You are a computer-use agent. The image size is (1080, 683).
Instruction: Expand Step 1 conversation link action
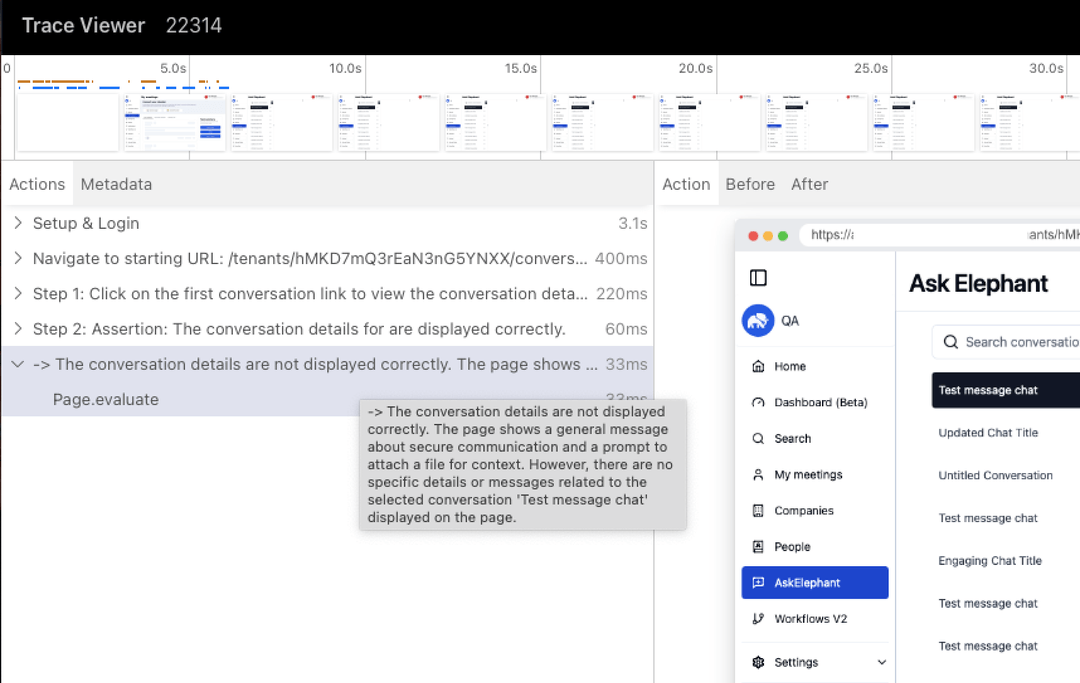tap(18, 293)
